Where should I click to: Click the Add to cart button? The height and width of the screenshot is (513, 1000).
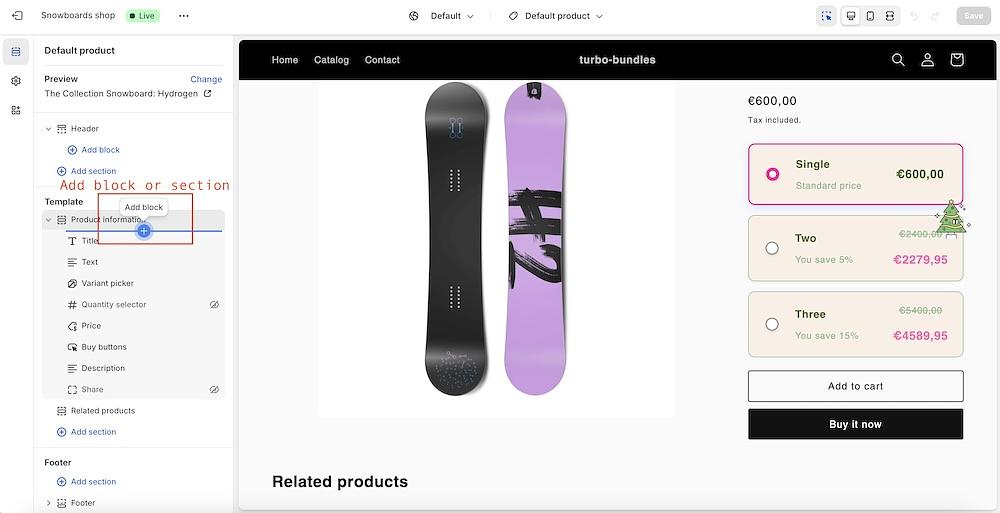point(855,386)
